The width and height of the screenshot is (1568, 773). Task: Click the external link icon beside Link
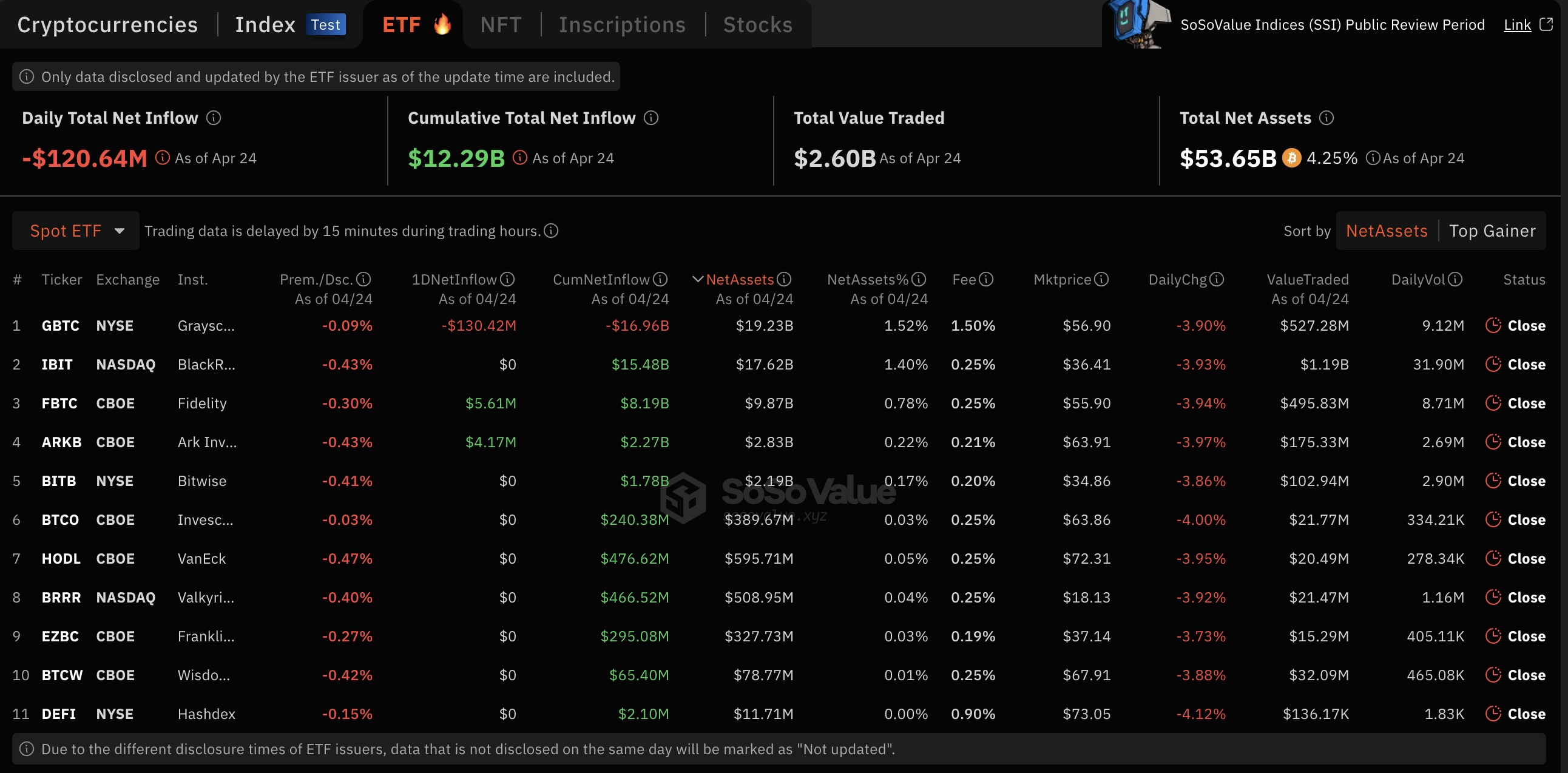click(x=1546, y=24)
